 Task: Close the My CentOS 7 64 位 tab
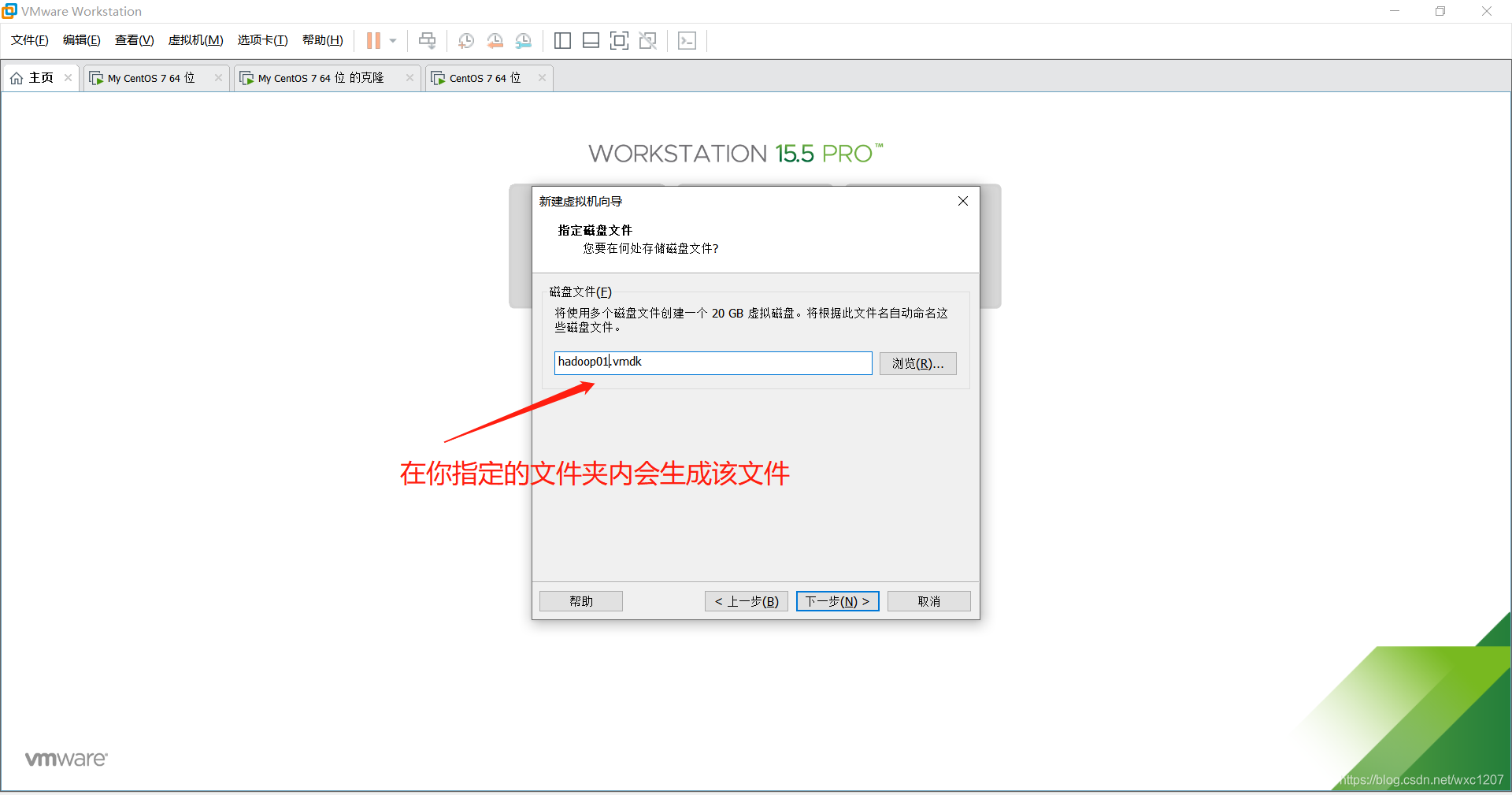[x=218, y=78]
